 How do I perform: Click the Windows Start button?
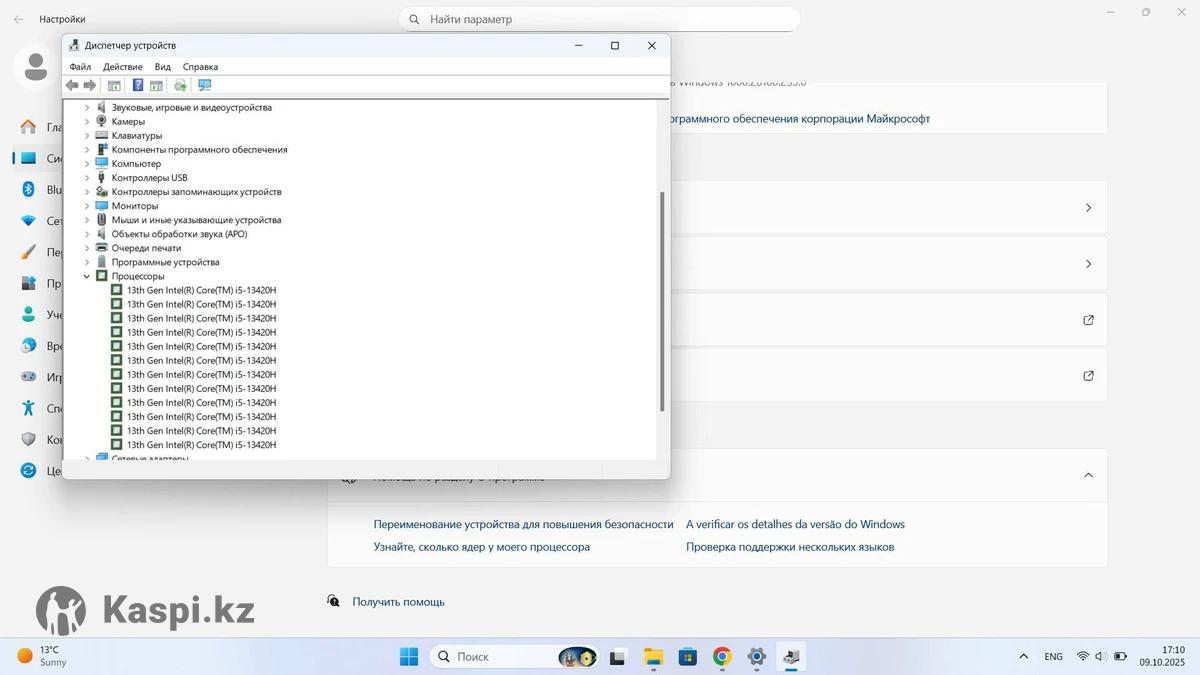[x=409, y=657]
